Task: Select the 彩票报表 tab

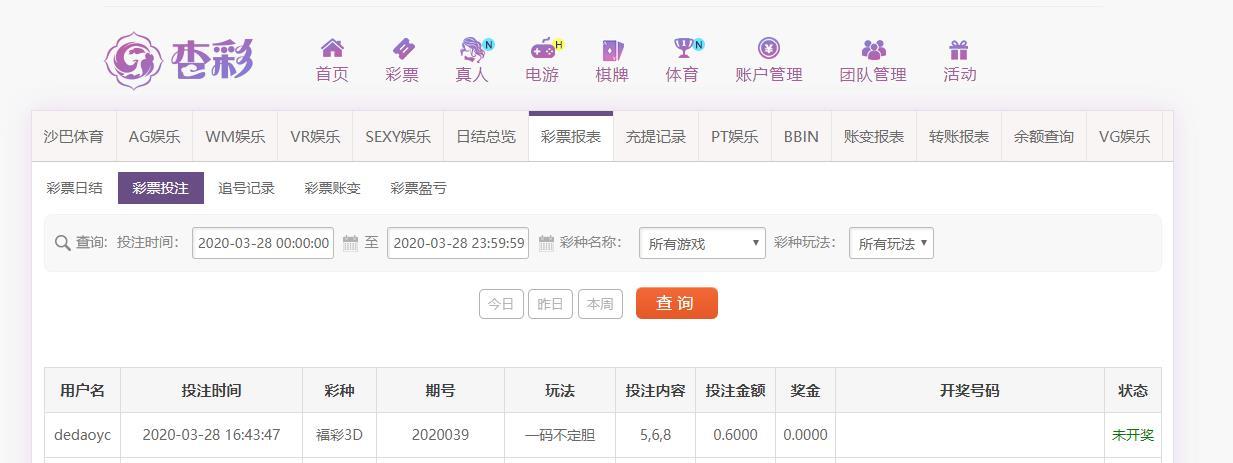Action: tap(571, 136)
